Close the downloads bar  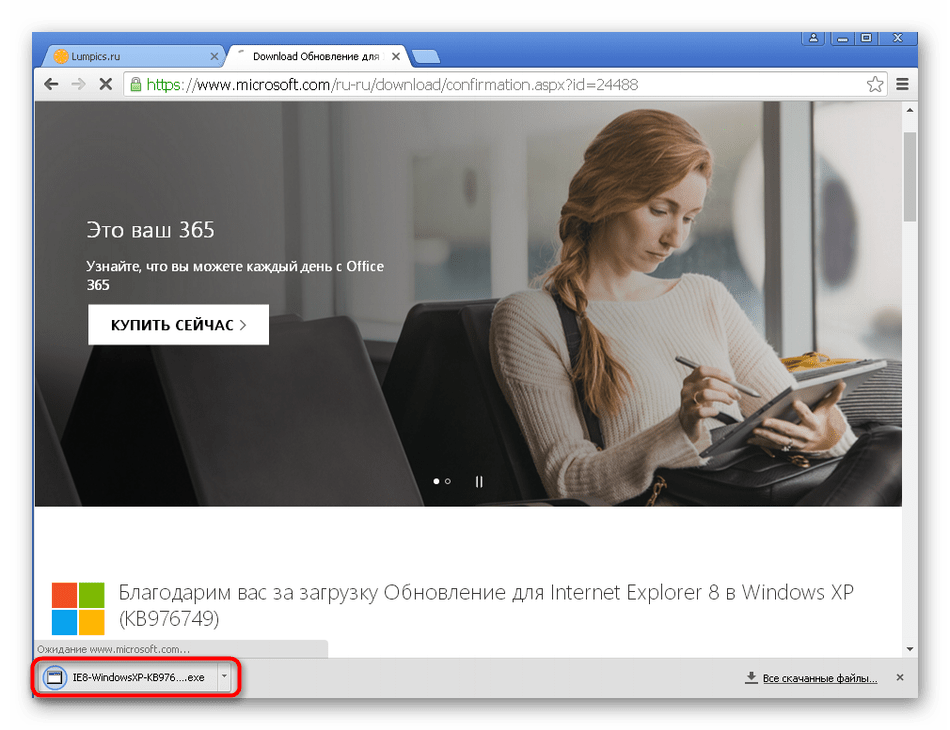pyautogui.click(x=899, y=678)
